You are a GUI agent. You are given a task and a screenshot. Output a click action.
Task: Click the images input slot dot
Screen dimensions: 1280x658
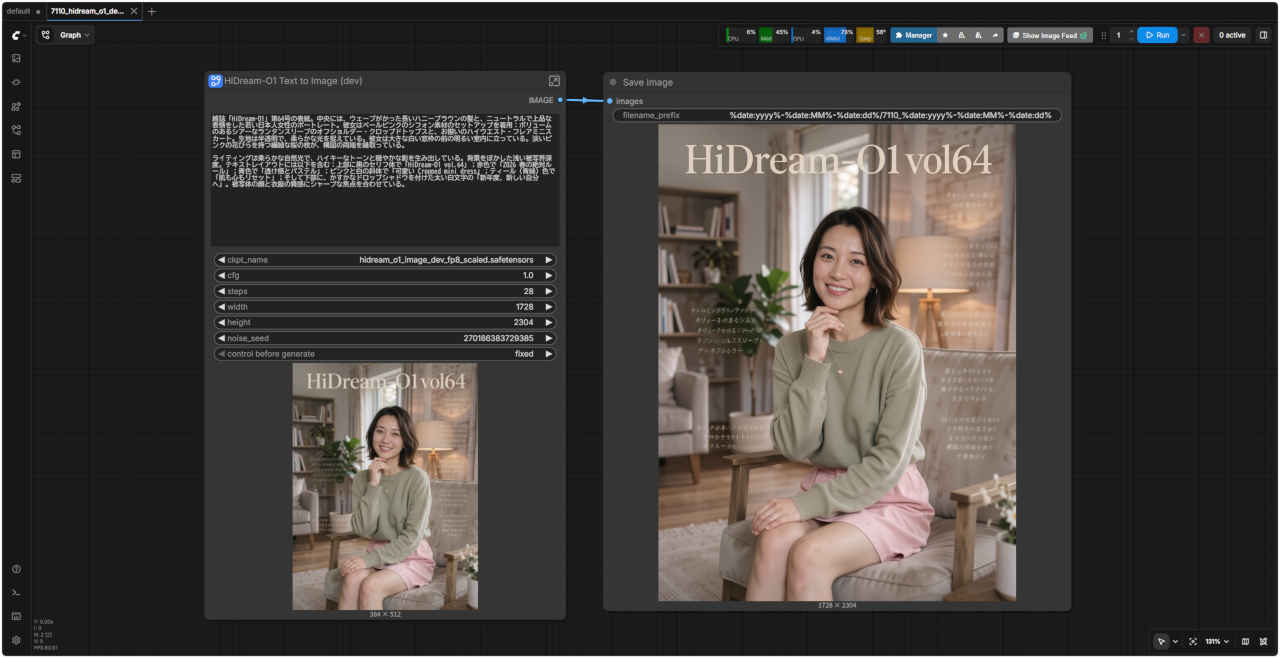coord(609,101)
